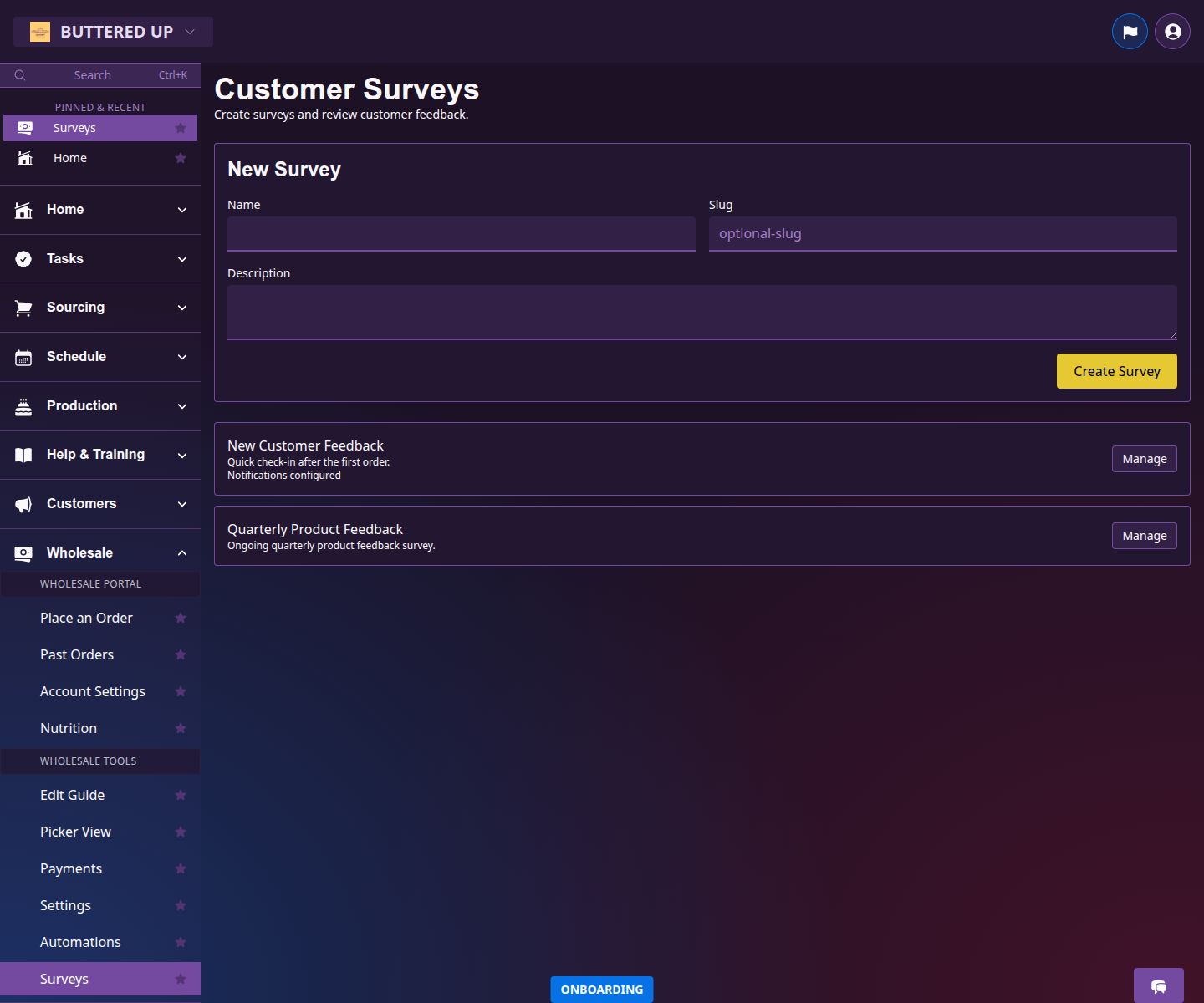Click the survey Name input field

[x=461, y=234]
